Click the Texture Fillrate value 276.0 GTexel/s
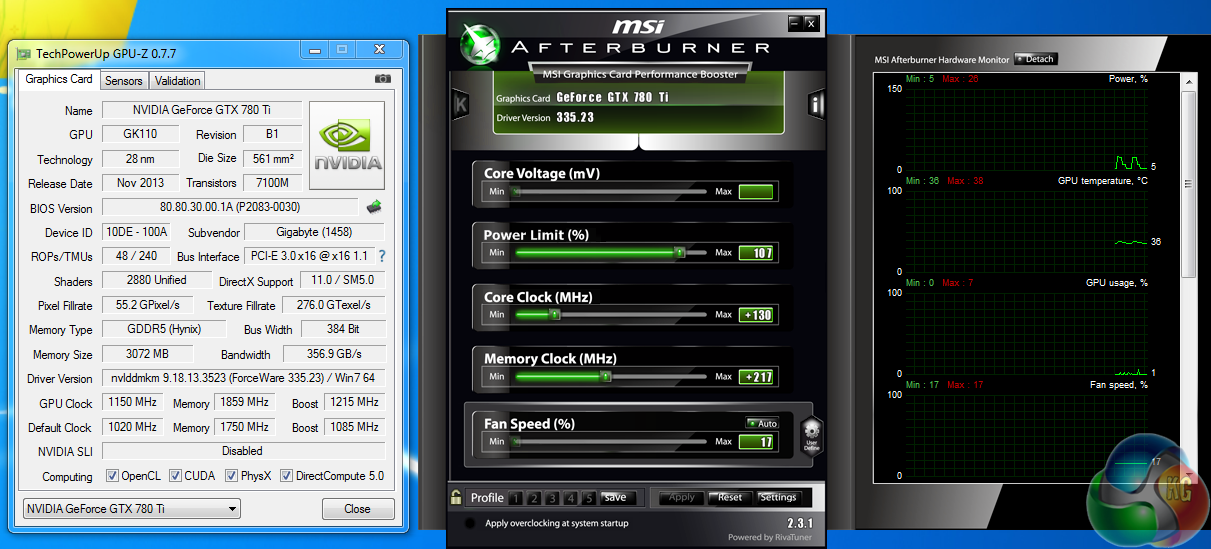The image size is (1211, 549). click(334, 305)
